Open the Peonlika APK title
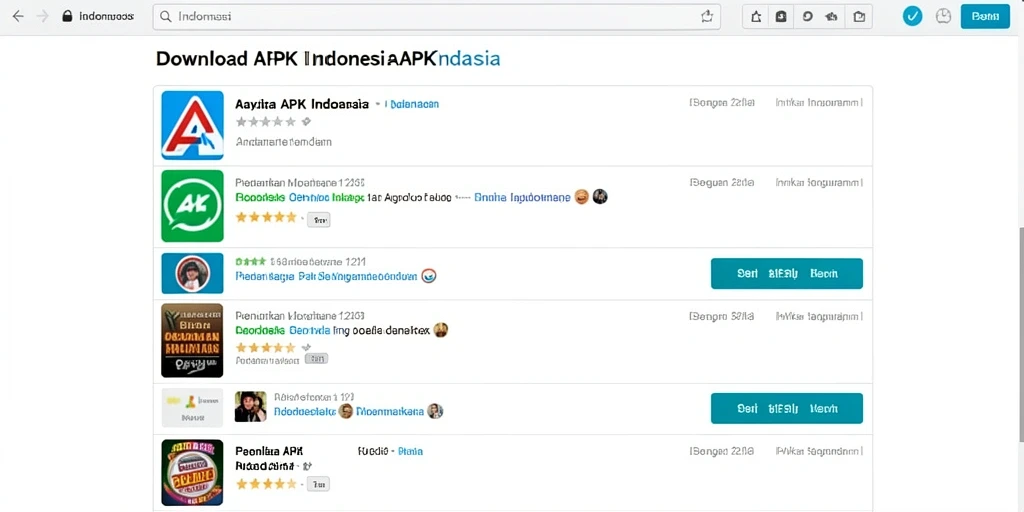Viewport: 1024px width, 512px height. 269,451
